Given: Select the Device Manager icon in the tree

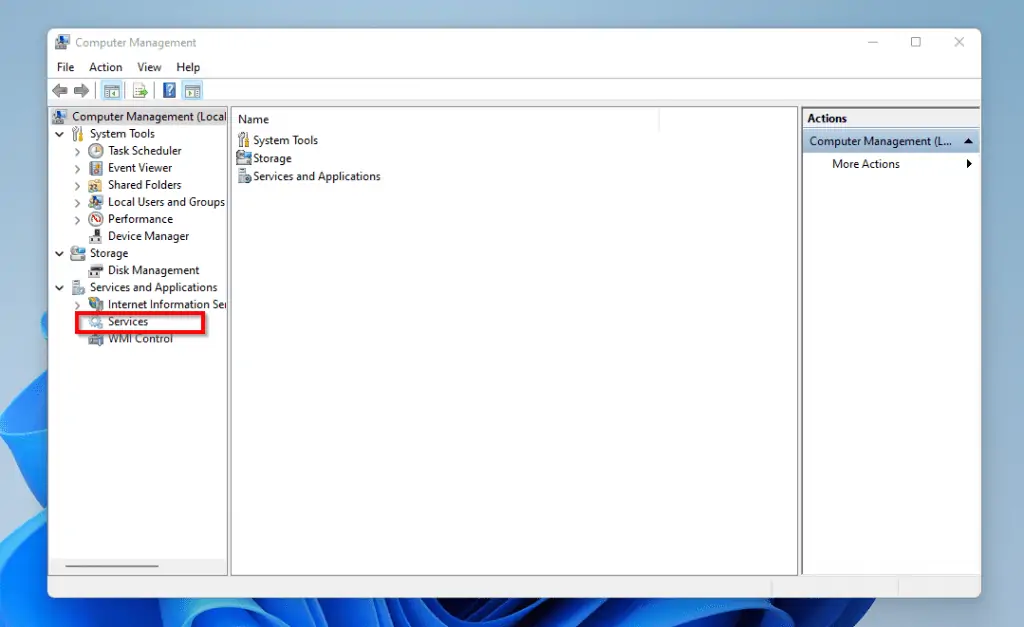Looking at the screenshot, I should [x=94, y=236].
